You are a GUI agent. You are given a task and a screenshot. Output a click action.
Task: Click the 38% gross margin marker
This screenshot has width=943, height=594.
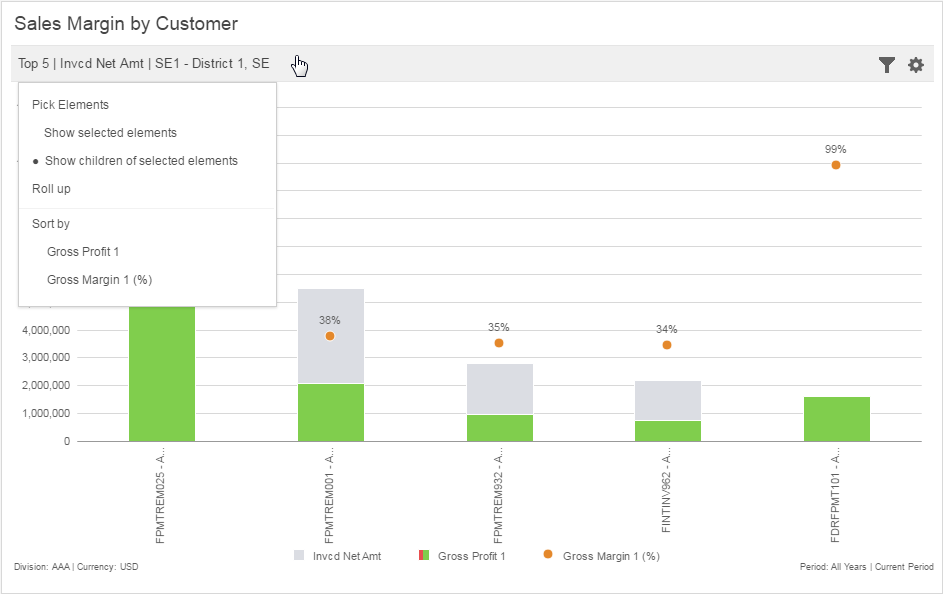coord(330,336)
